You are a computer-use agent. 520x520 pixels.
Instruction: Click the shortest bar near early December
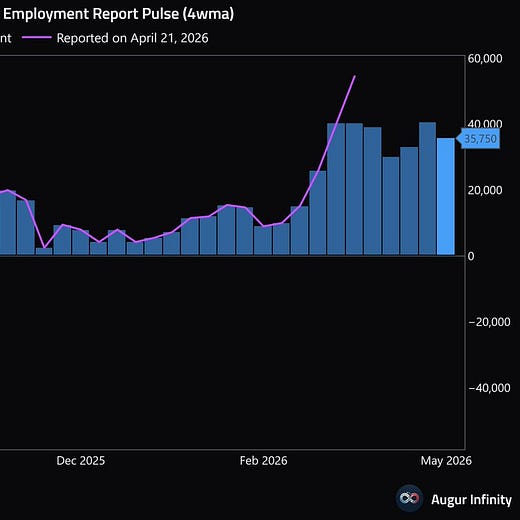[44, 251]
